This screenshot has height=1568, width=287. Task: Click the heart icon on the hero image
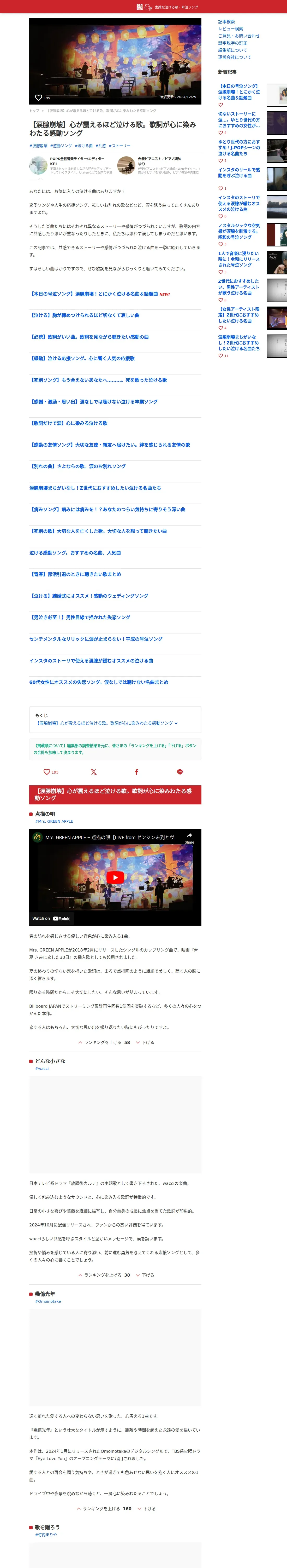tap(39, 97)
